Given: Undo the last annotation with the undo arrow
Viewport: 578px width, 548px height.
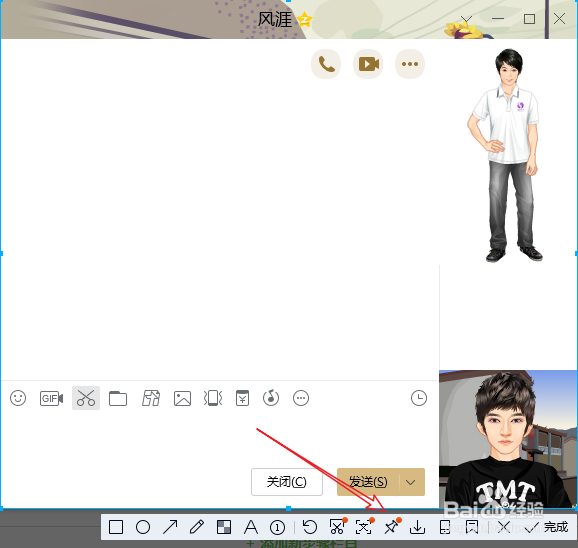Looking at the screenshot, I should coord(310,527).
